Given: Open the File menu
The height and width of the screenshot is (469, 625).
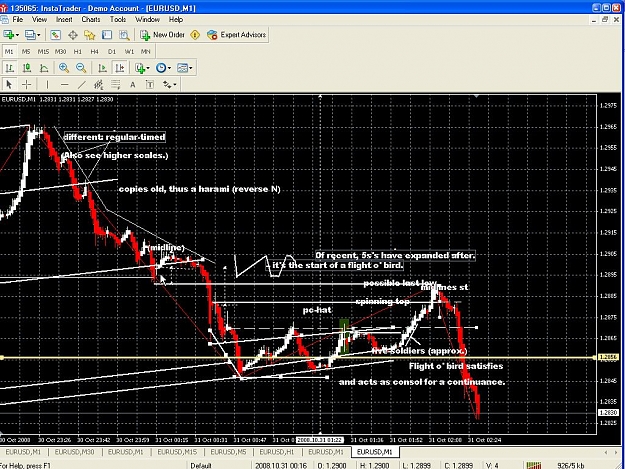Looking at the screenshot, I should pyautogui.click(x=18, y=20).
